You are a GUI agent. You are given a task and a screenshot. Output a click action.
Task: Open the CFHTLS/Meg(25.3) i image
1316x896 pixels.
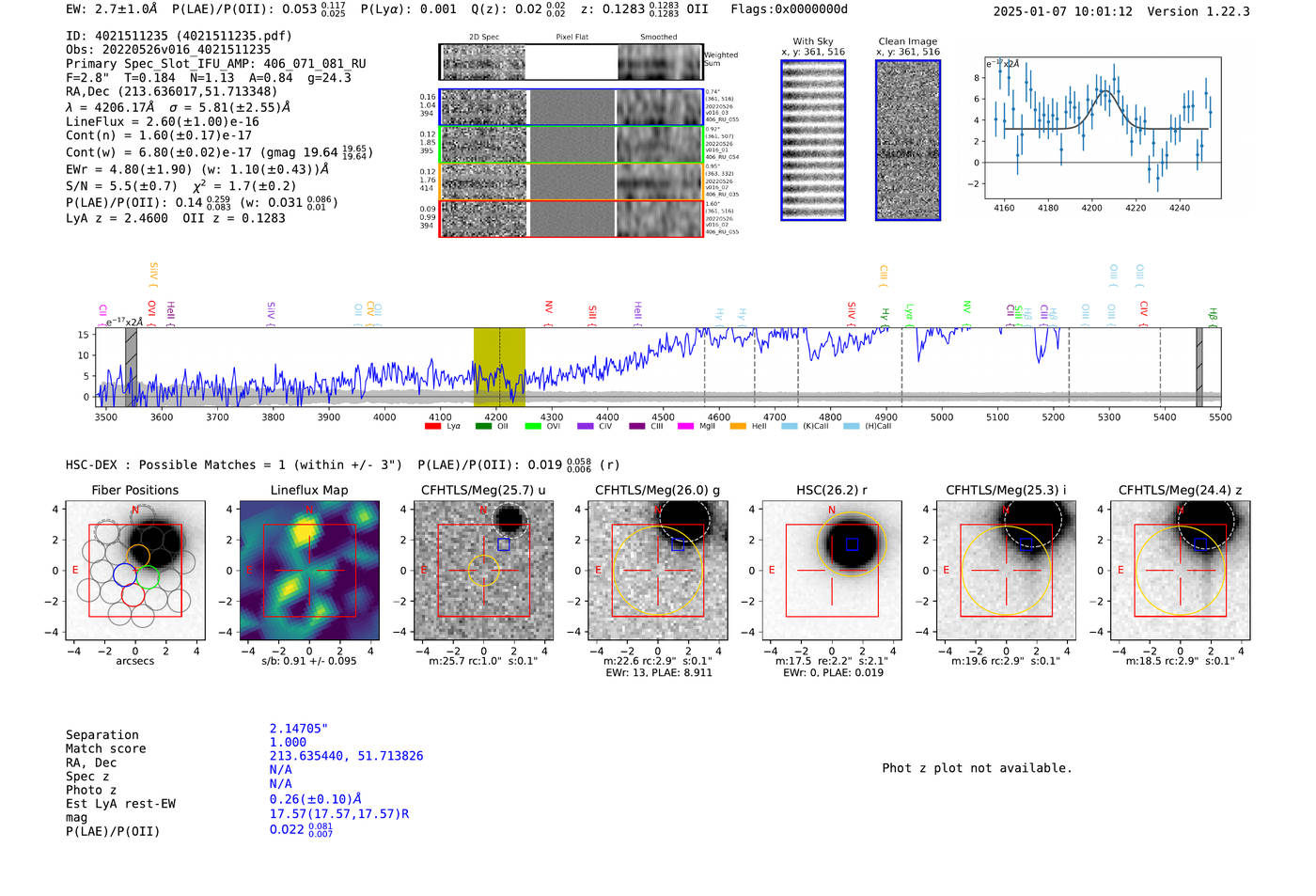click(1006, 570)
